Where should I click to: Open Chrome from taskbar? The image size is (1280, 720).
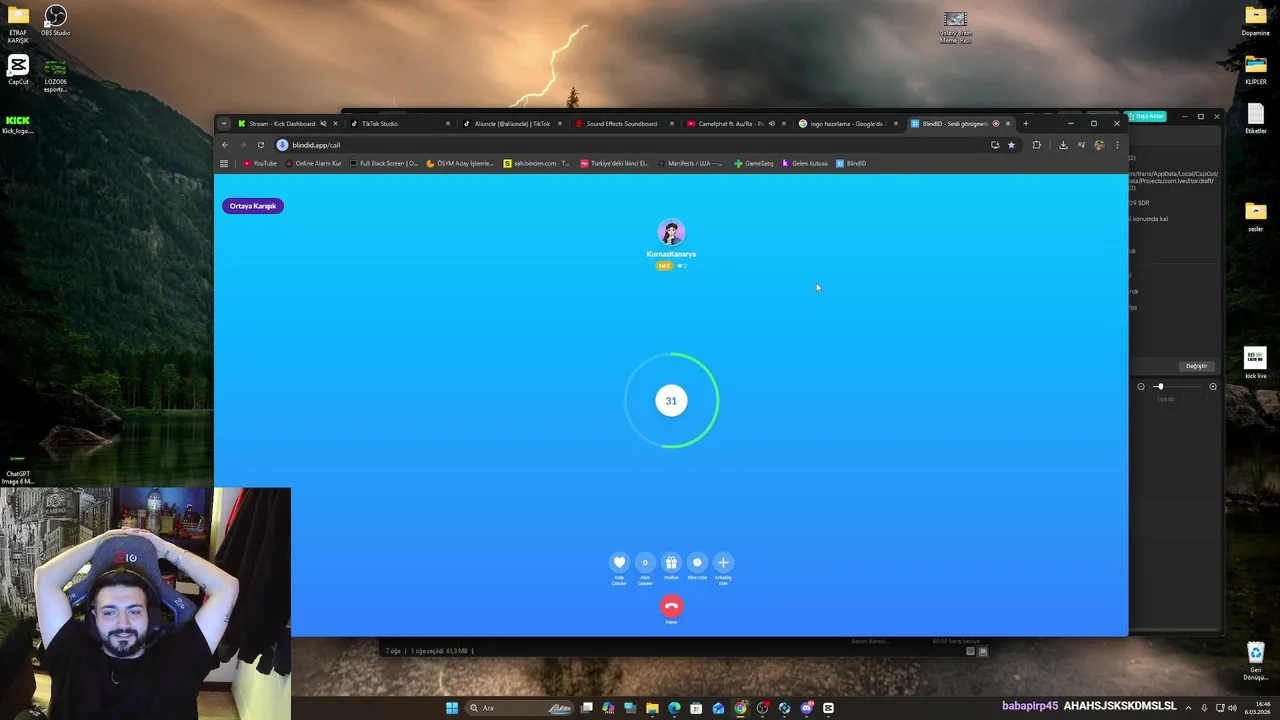(x=740, y=708)
